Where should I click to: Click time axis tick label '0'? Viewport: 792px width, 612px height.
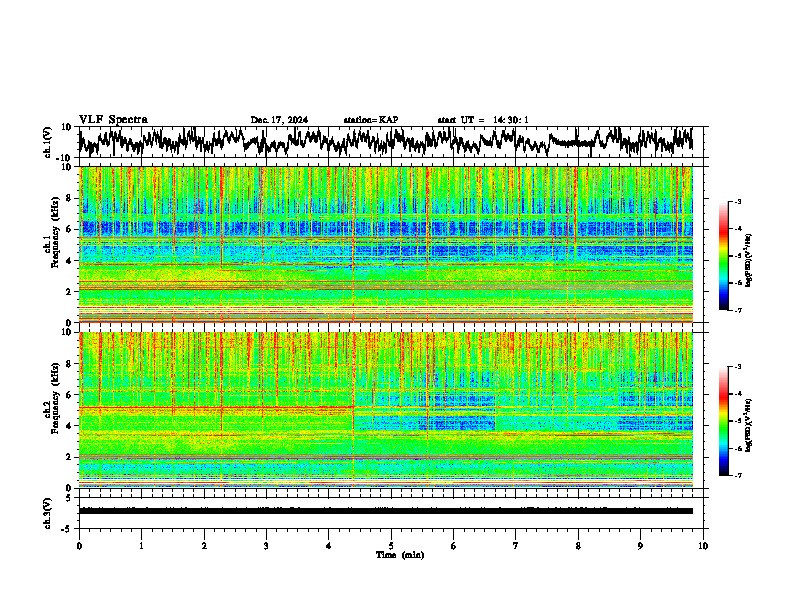click(x=79, y=546)
